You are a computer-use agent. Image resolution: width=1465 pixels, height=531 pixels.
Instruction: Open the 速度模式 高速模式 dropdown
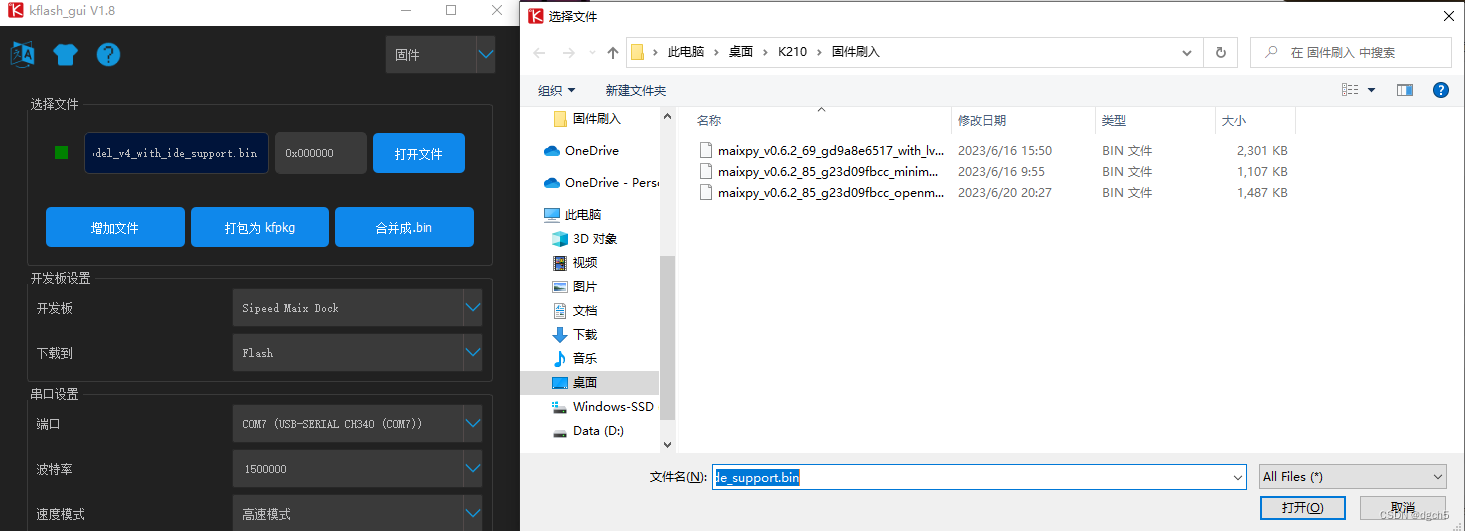(357, 513)
